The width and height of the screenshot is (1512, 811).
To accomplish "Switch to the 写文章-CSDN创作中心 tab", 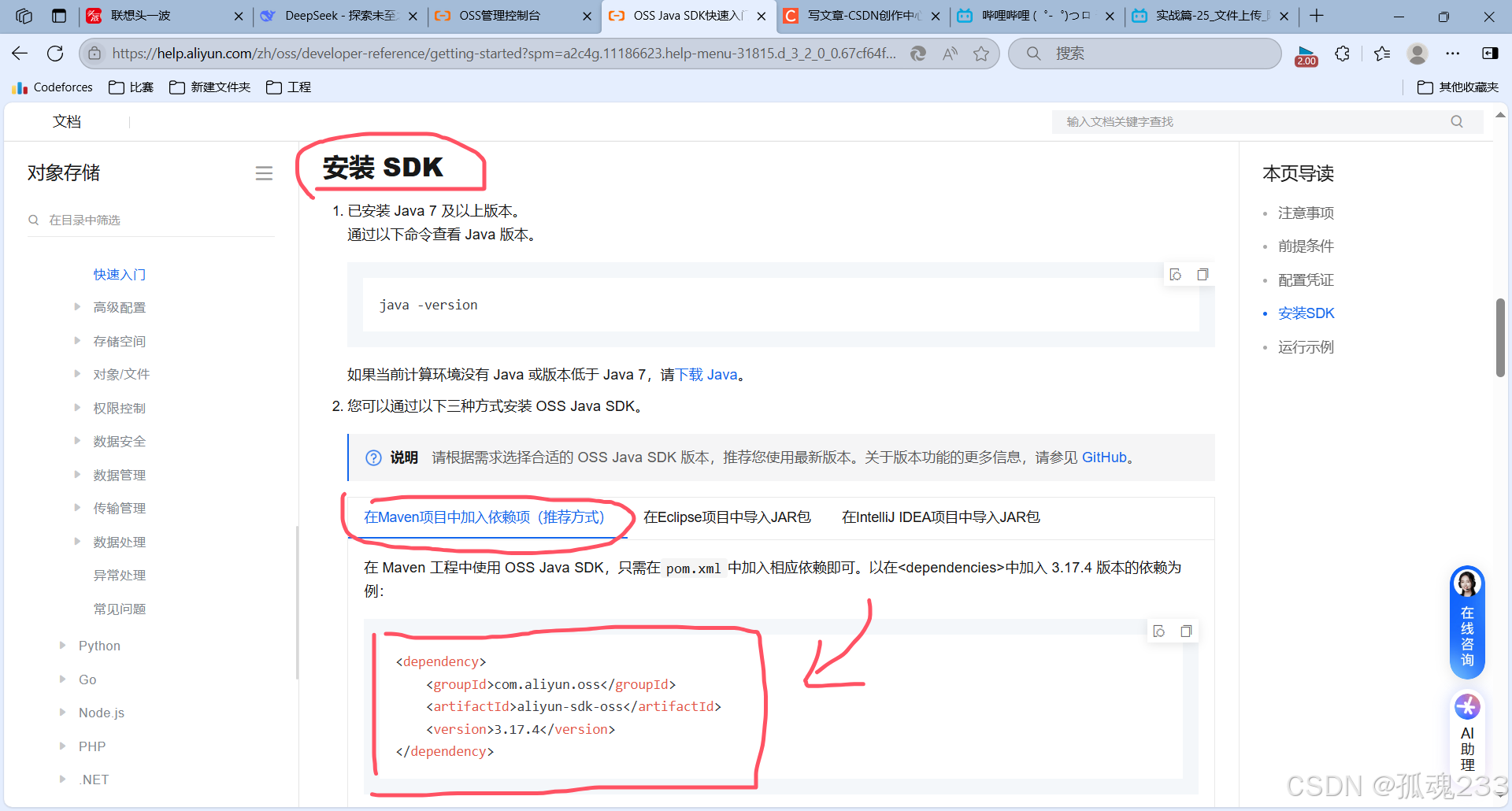I will tap(863, 16).
